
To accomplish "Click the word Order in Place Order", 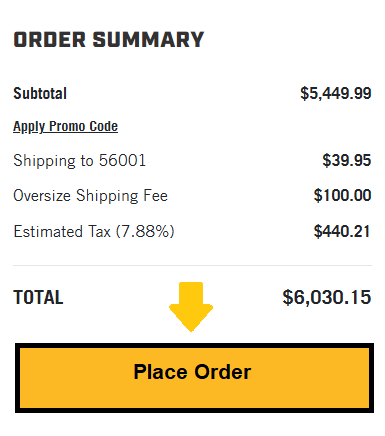I will 223,372.
